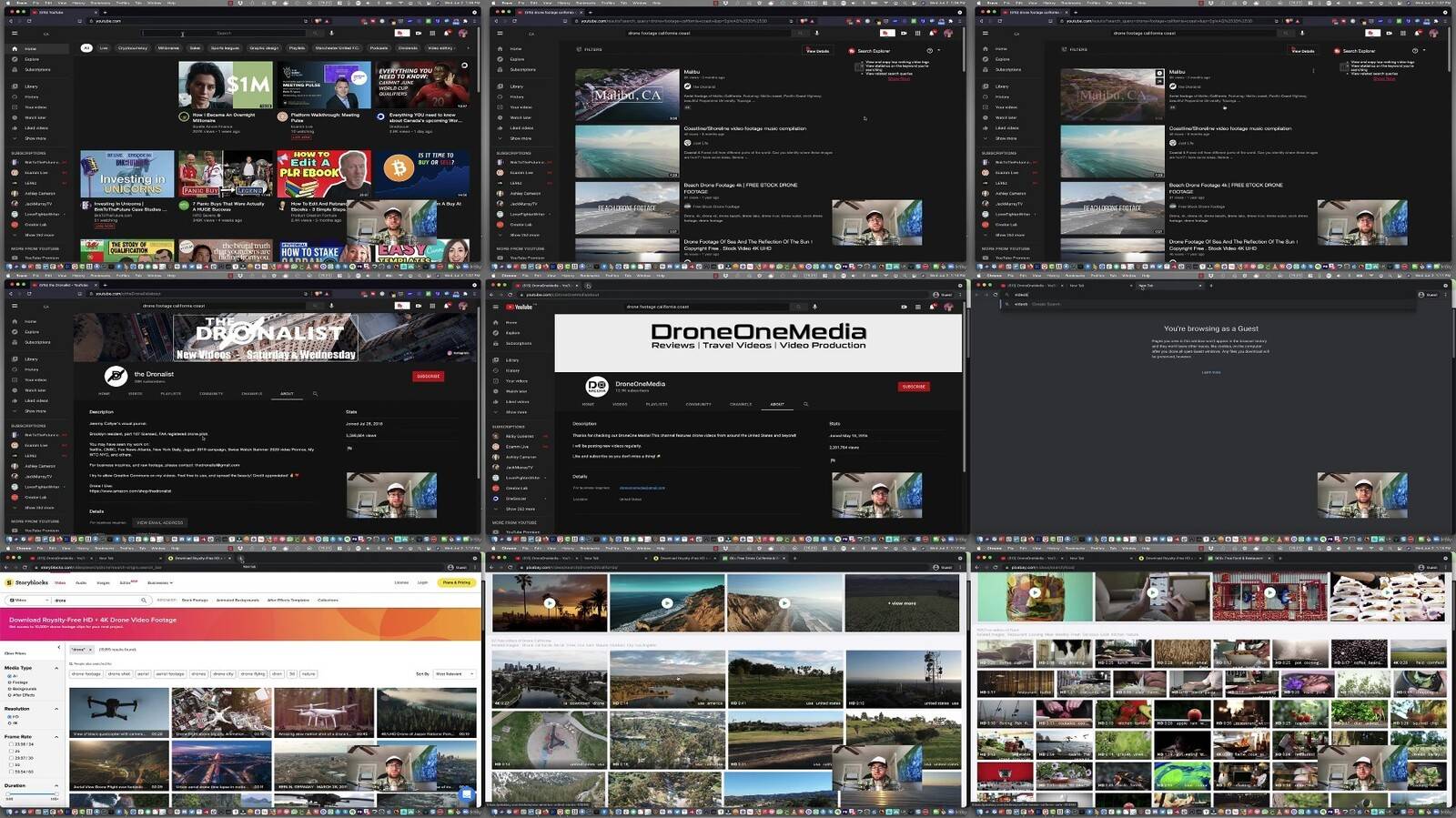
Task: Open the "$1M" video thumbnail on YouTube home feed
Action: [226, 86]
